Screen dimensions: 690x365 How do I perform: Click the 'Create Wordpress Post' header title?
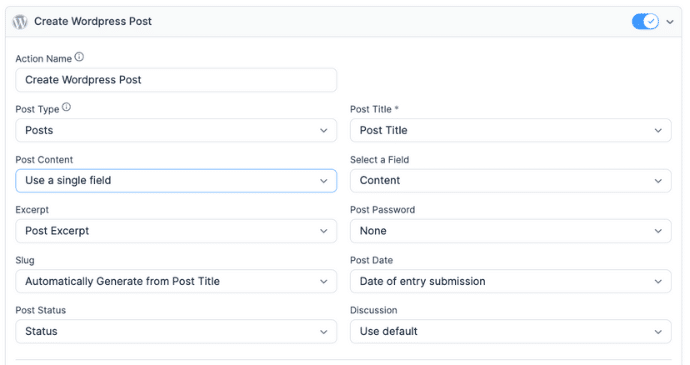tap(93, 21)
